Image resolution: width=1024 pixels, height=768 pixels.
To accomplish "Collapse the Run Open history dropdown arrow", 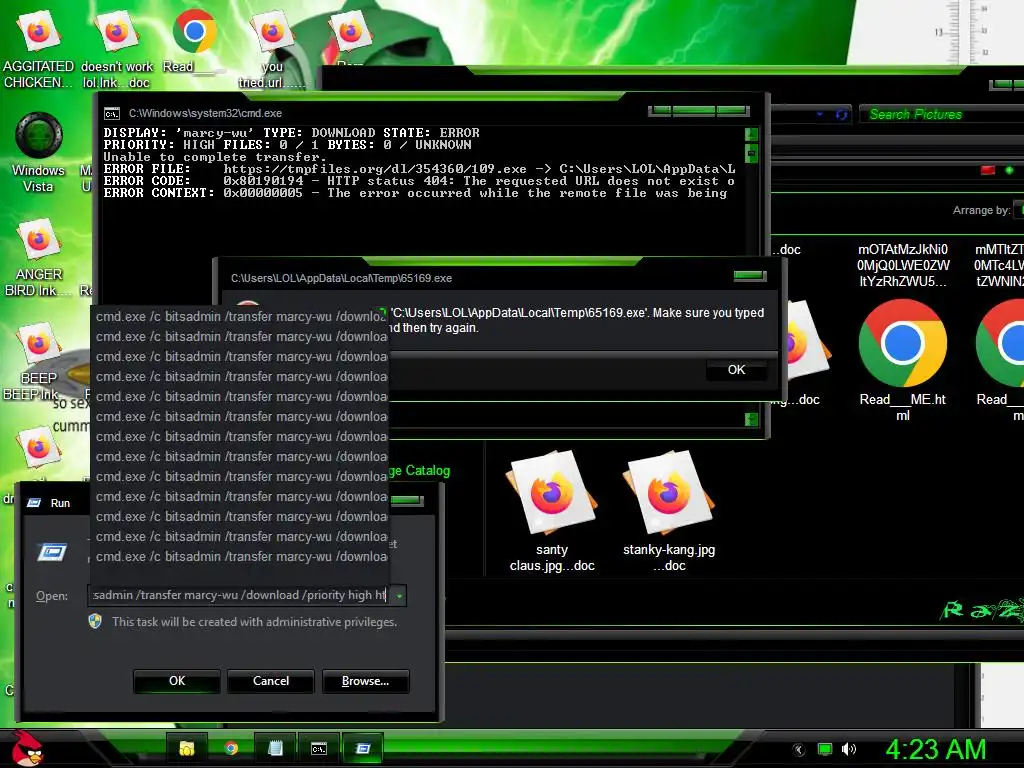I will coord(399,596).
